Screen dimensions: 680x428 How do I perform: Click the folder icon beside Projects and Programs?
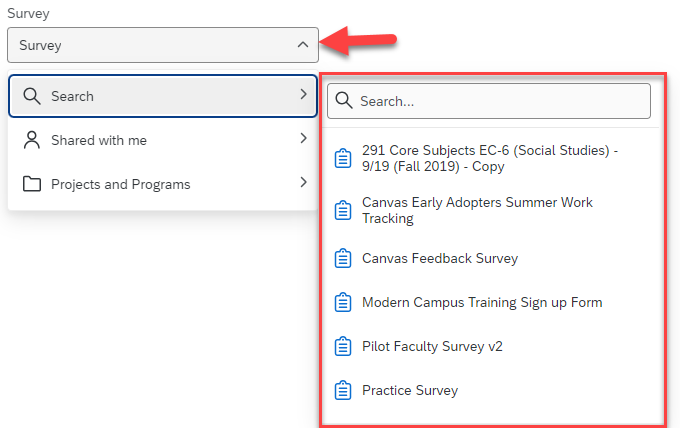pos(31,184)
